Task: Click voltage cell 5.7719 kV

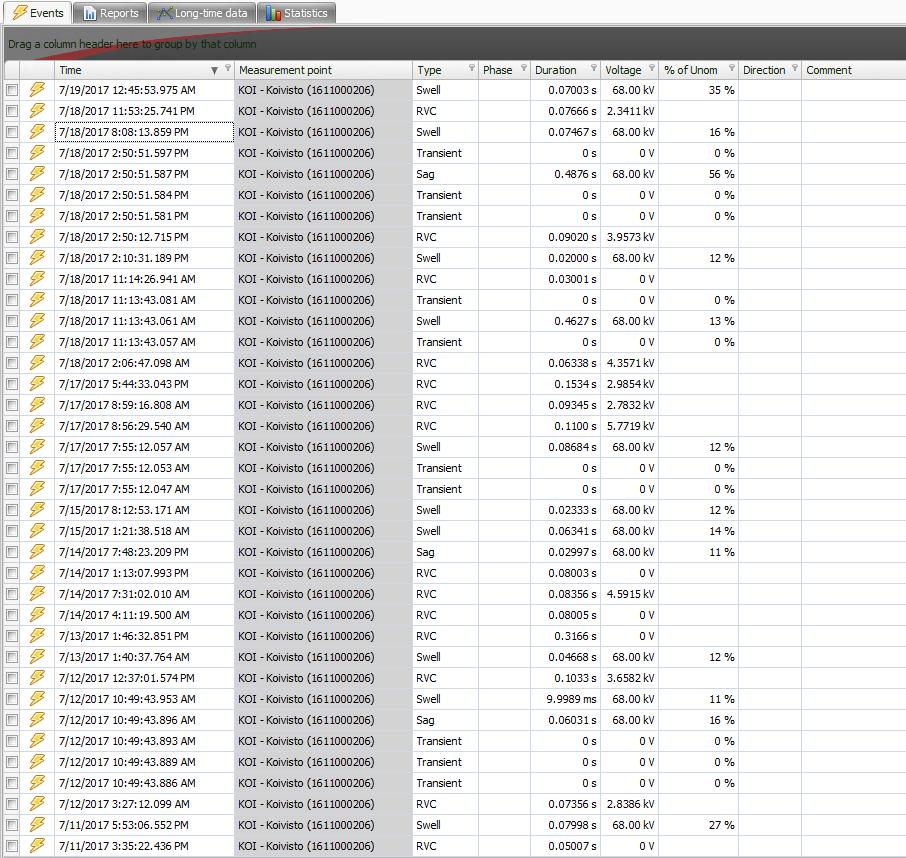Action: pos(629,426)
